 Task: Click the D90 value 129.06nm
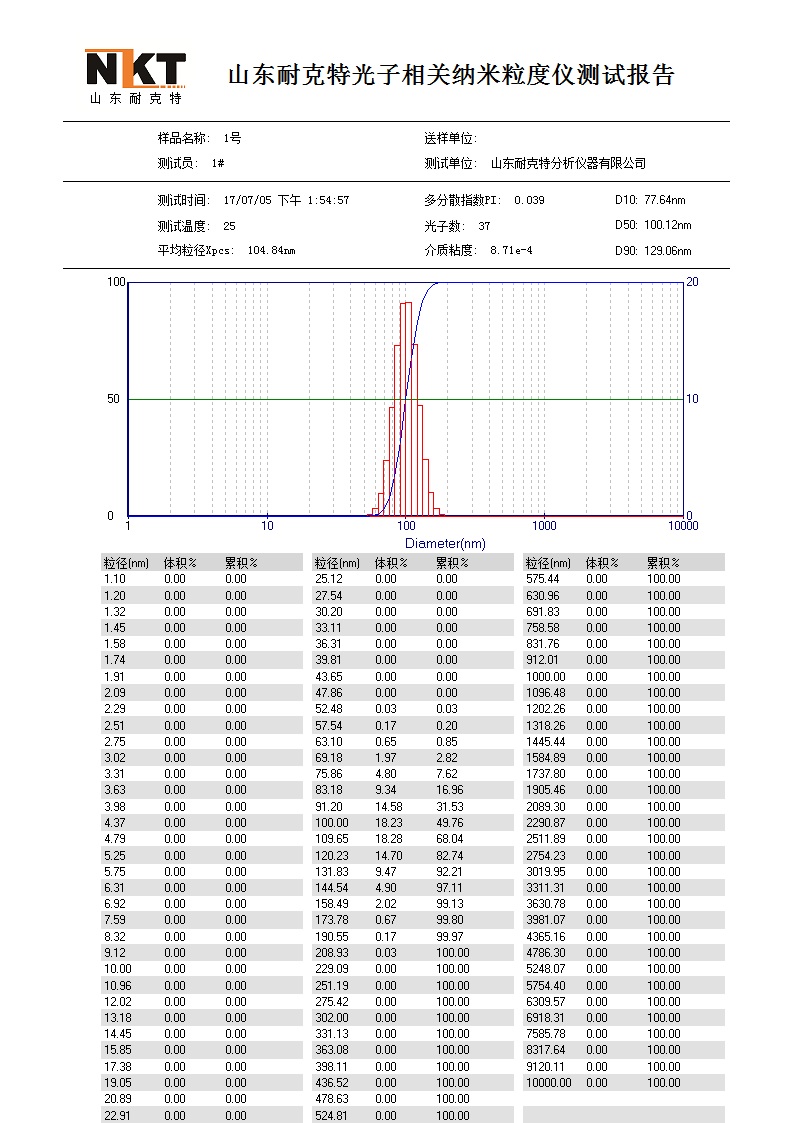pos(668,251)
